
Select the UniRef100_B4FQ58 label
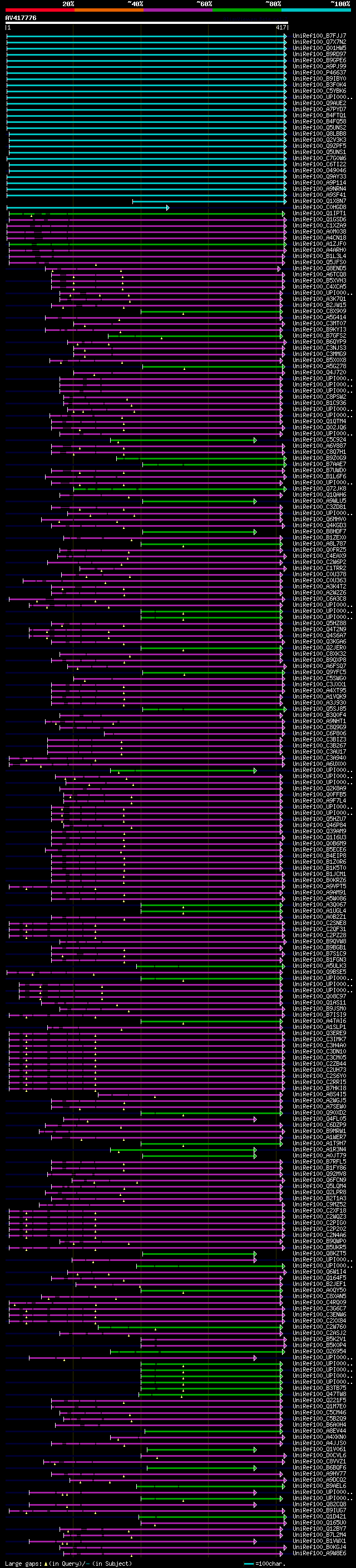319,121
